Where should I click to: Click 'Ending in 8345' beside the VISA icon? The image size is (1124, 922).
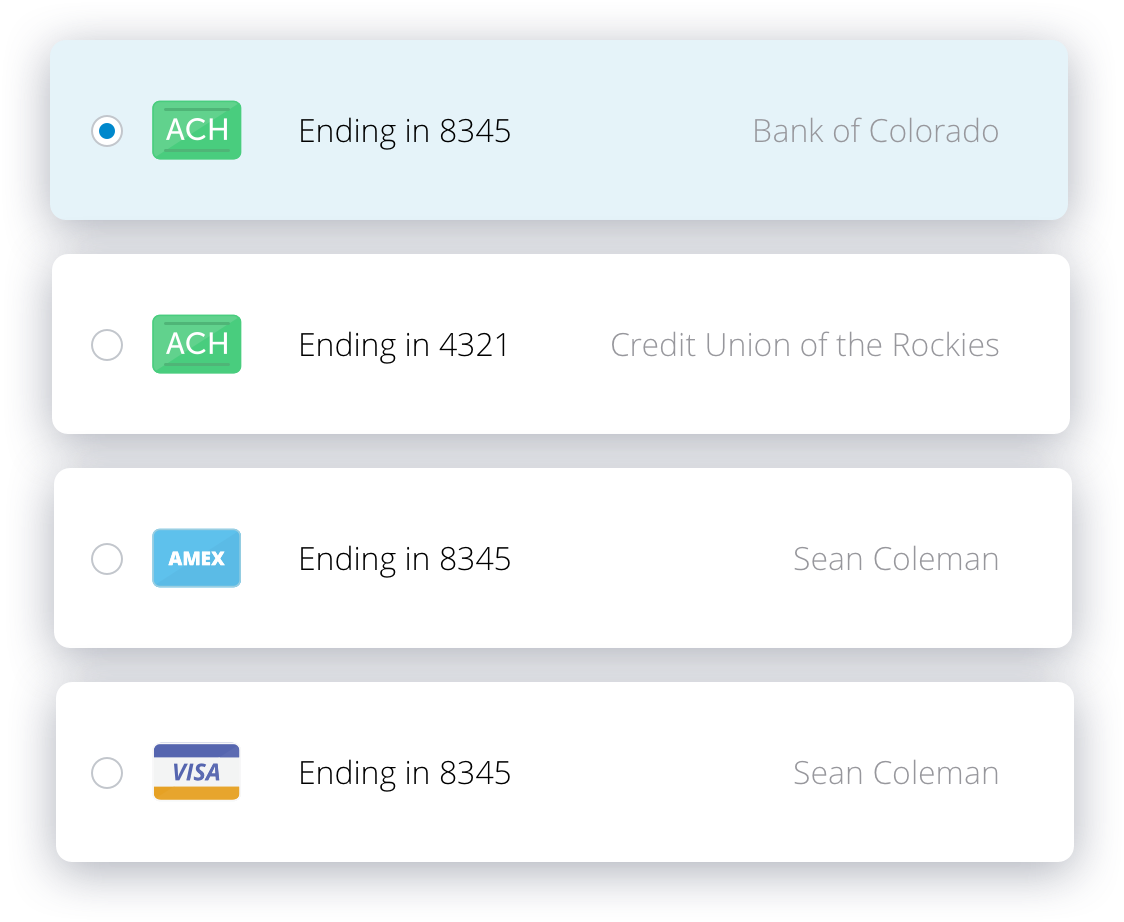(x=404, y=774)
